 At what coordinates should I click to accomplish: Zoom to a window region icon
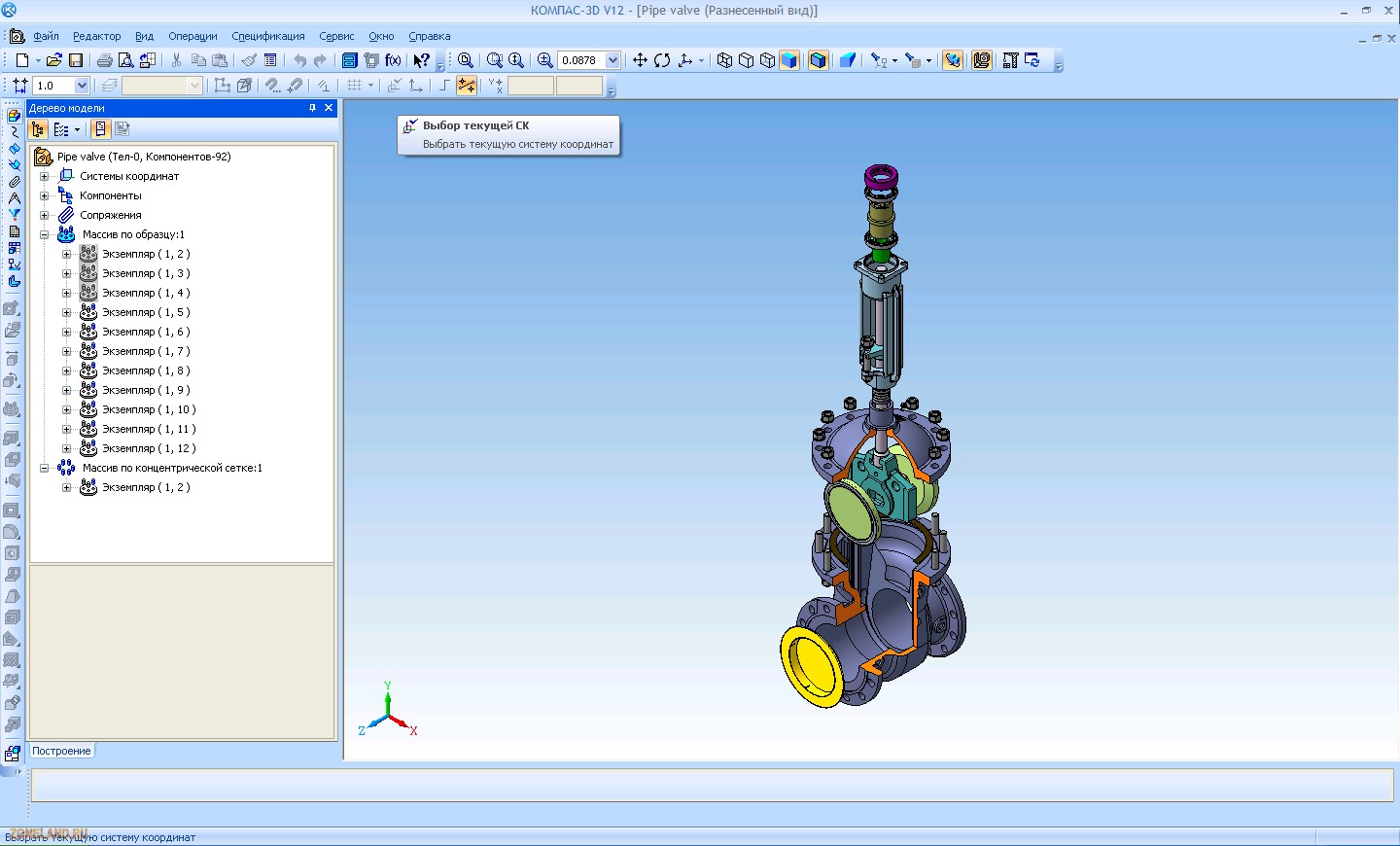[x=495, y=60]
